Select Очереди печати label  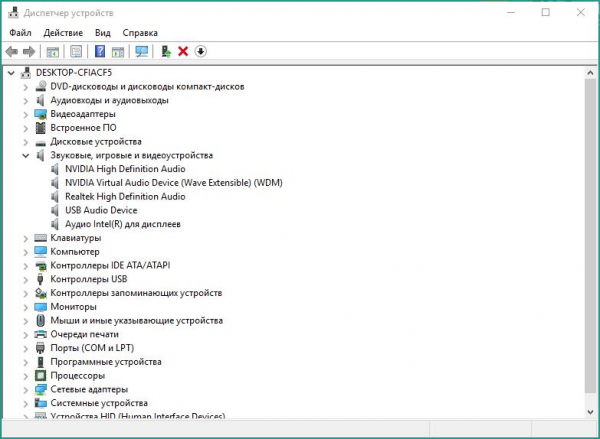[85, 334]
